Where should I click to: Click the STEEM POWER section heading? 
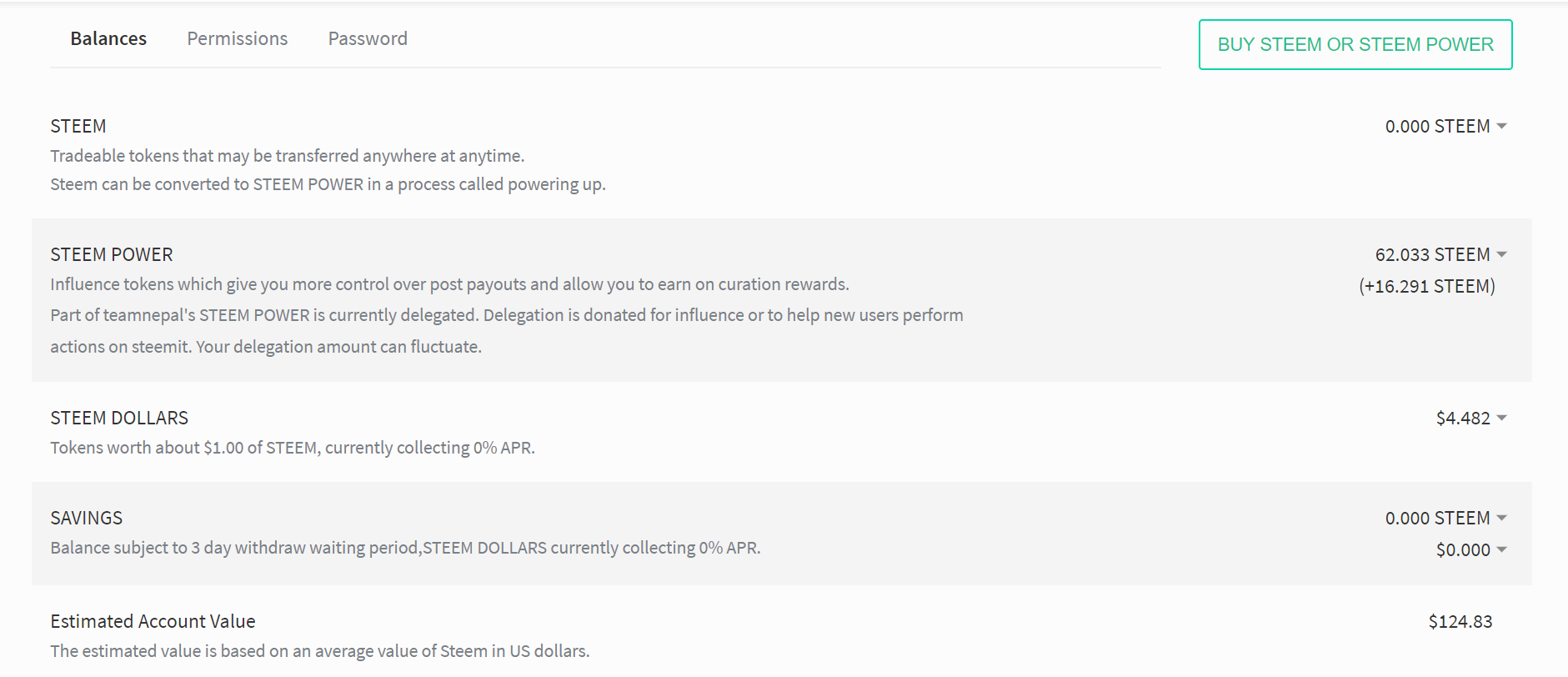[112, 254]
